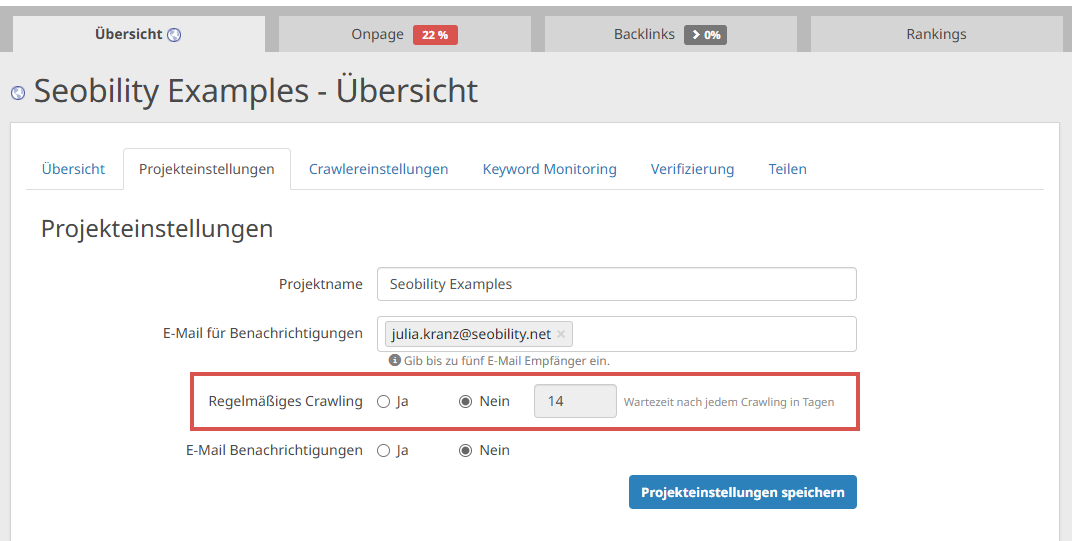
Task: Click the 'Projektname' label
Action: [321, 284]
